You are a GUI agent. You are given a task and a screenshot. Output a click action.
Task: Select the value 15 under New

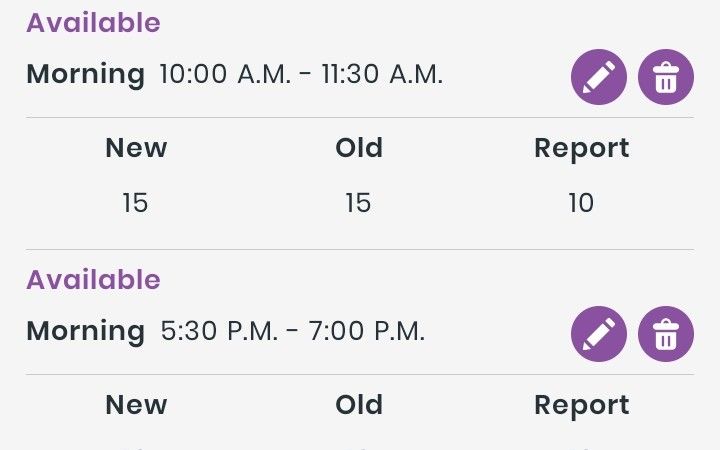pos(135,203)
